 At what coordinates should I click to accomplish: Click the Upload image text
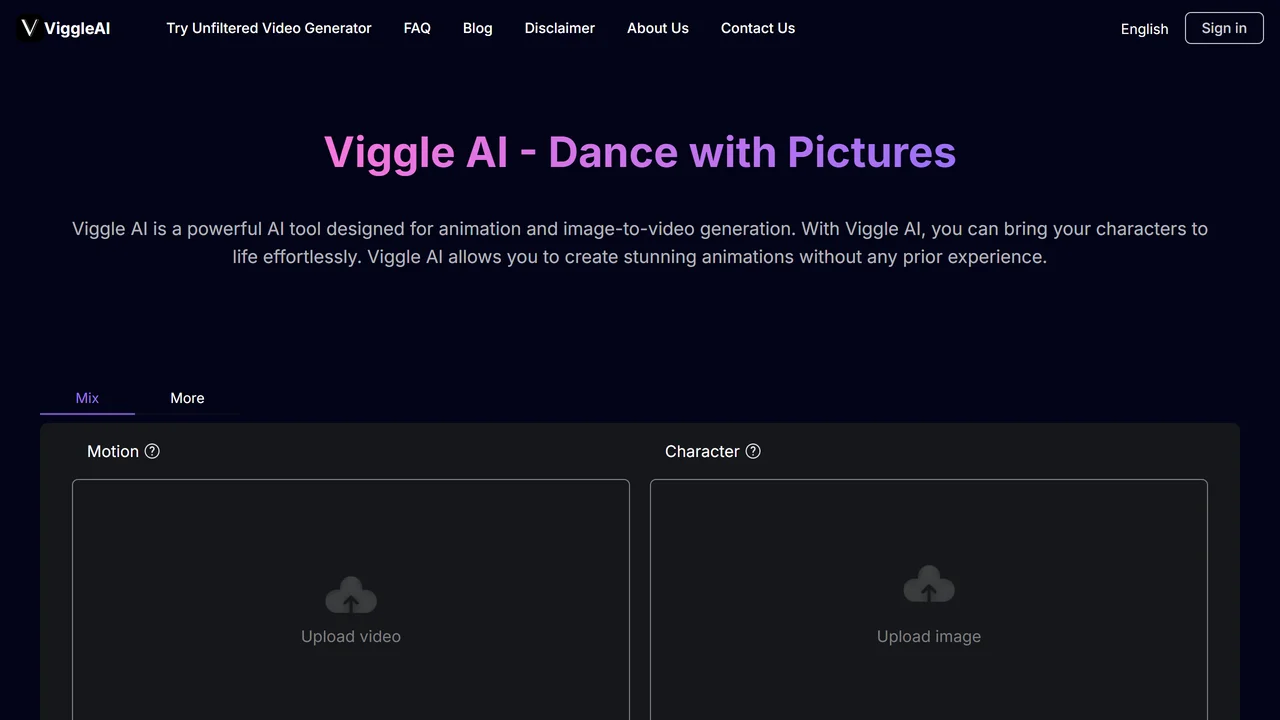[929, 636]
